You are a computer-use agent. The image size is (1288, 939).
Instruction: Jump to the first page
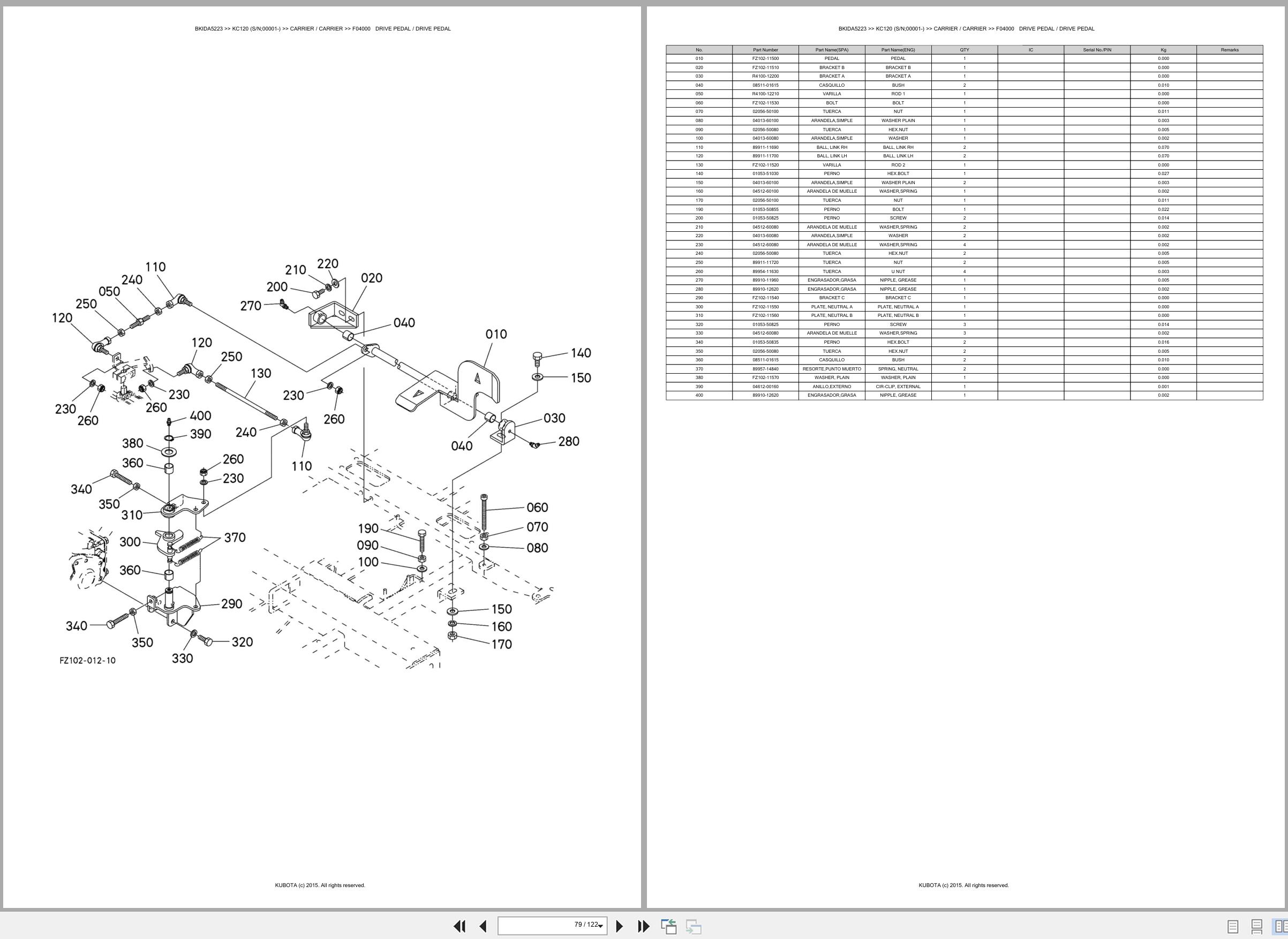pyautogui.click(x=460, y=926)
